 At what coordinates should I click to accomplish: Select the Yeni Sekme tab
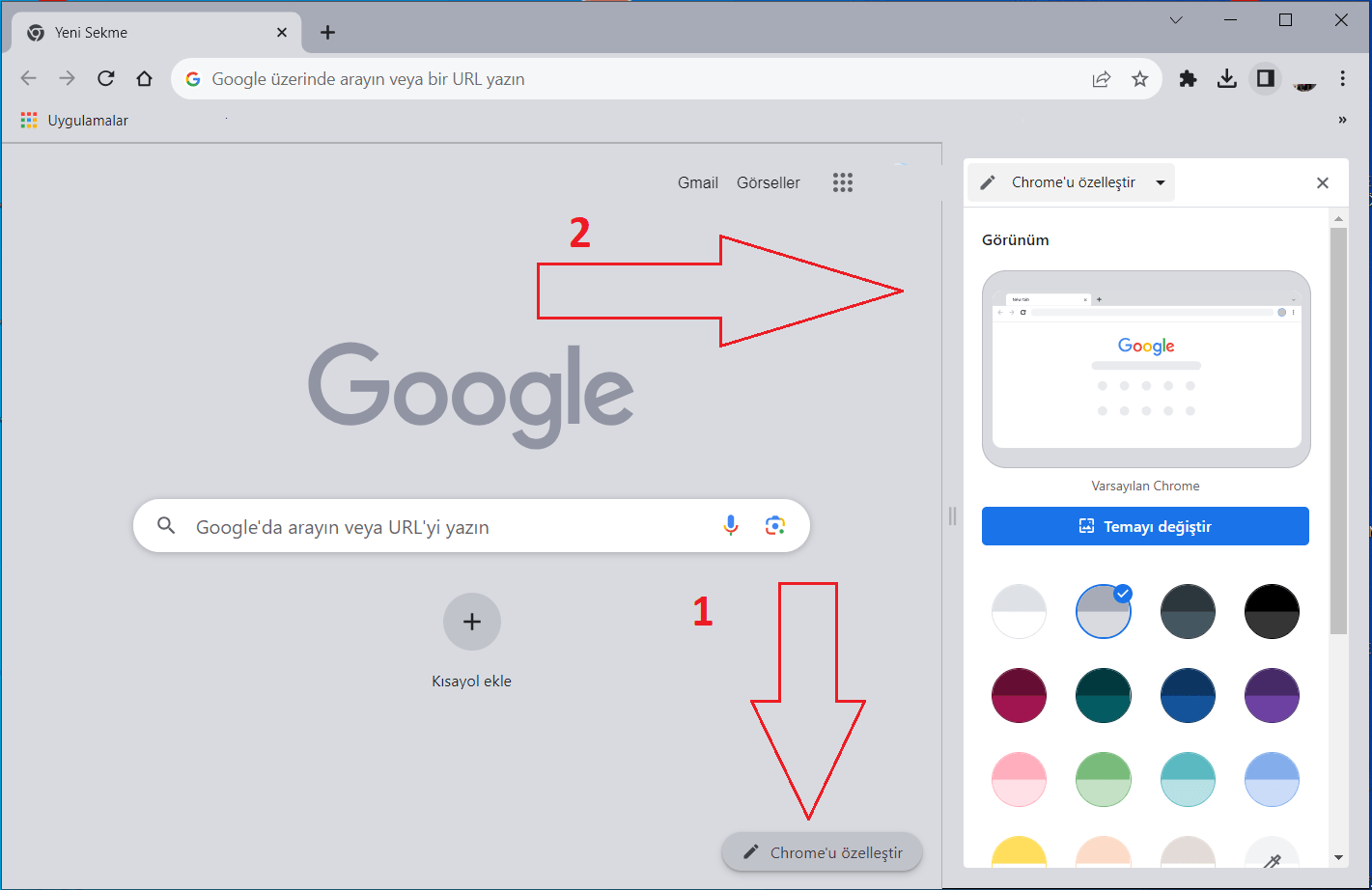pos(156,32)
